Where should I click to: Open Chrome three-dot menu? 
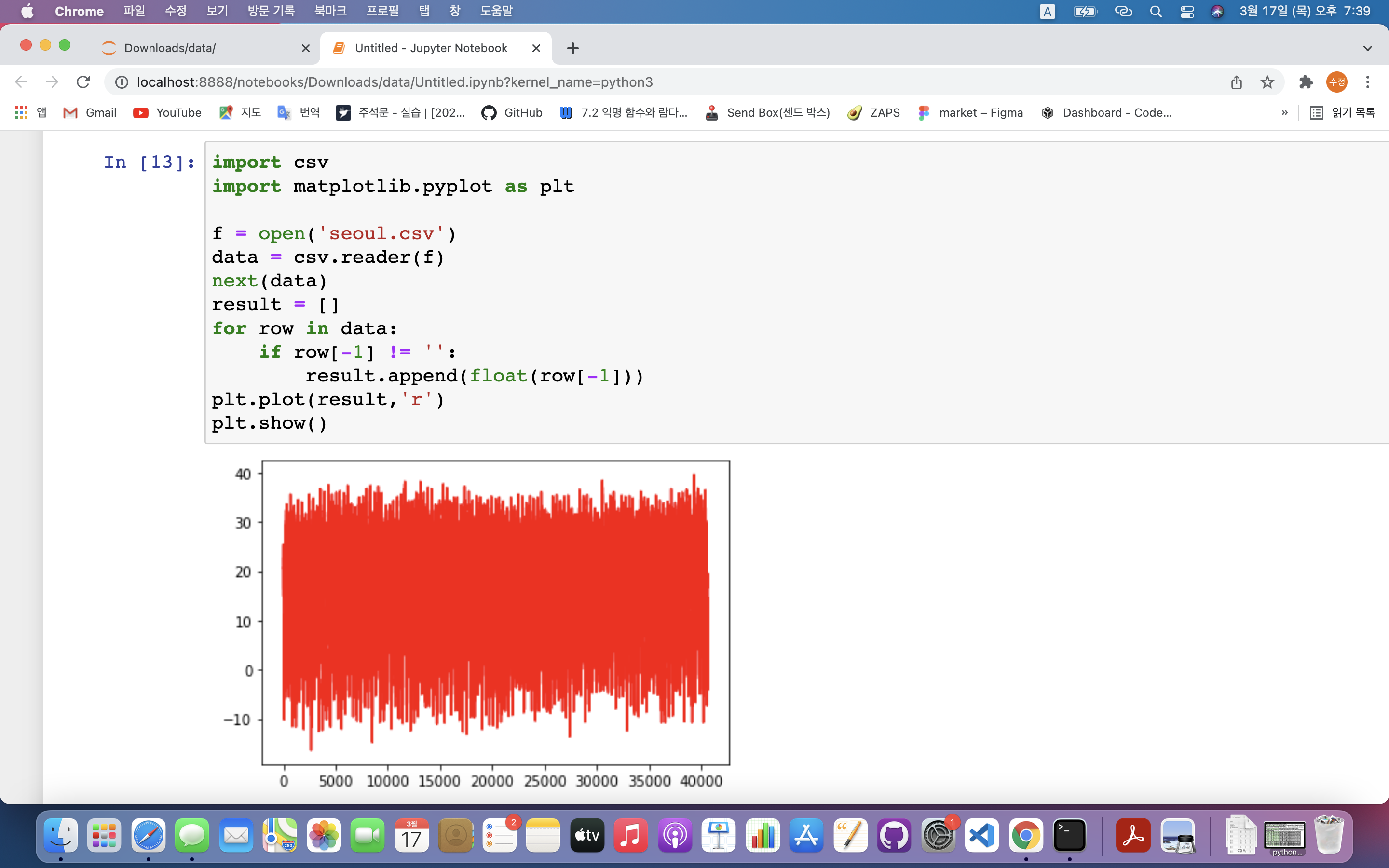click(1367, 82)
